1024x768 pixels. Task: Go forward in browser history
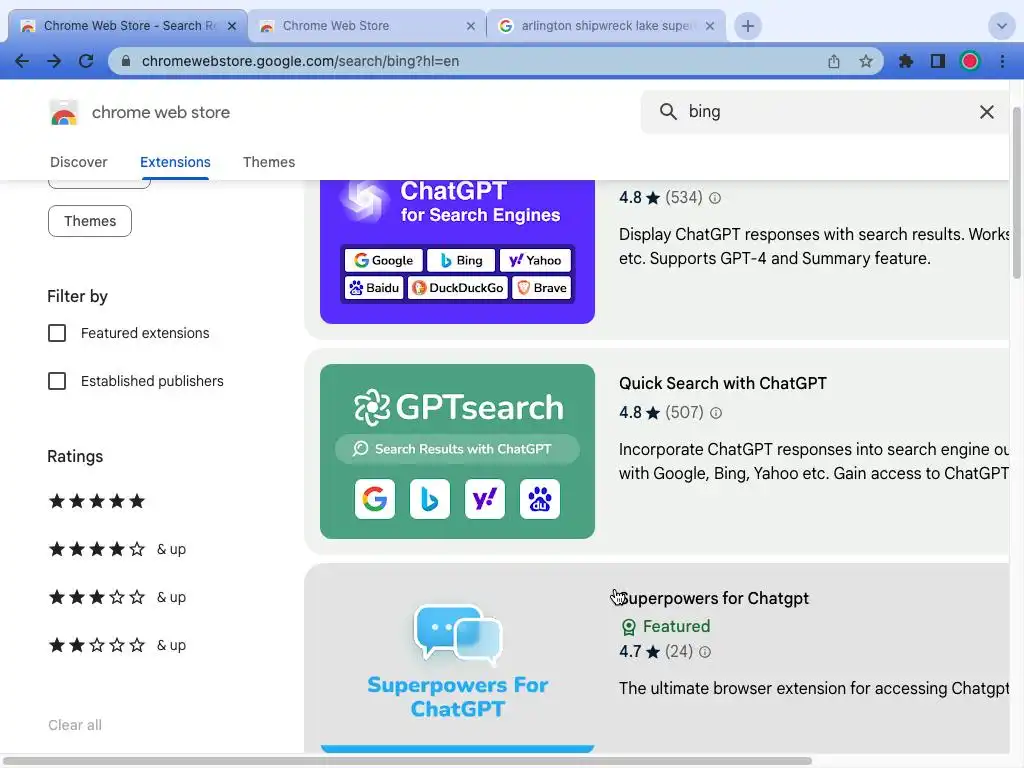[x=54, y=61]
